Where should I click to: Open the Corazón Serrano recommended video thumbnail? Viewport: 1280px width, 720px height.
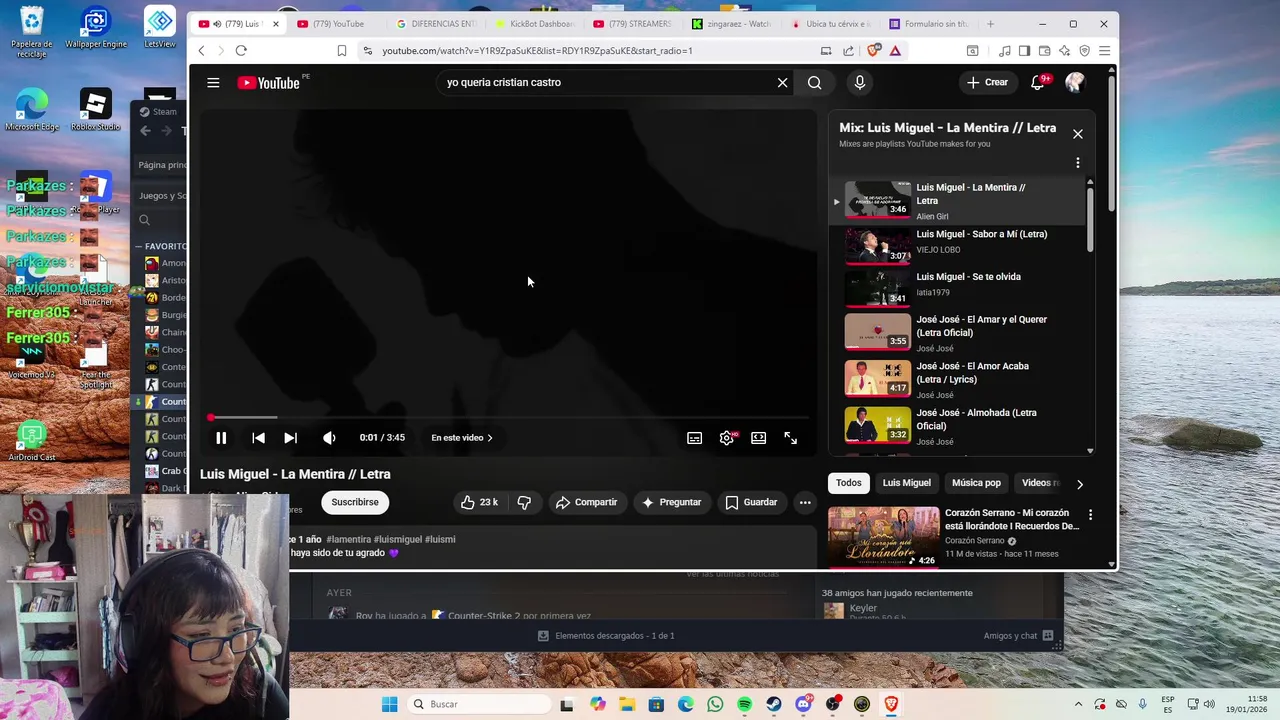pyautogui.click(x=883, y=537)
